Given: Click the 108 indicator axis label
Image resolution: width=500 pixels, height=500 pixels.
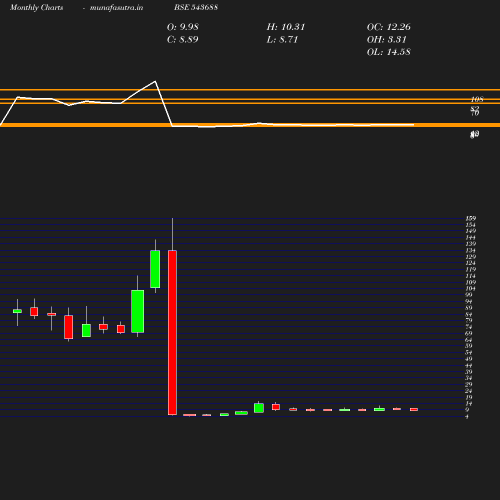Looking at the screenshot, I should (477, 99).
